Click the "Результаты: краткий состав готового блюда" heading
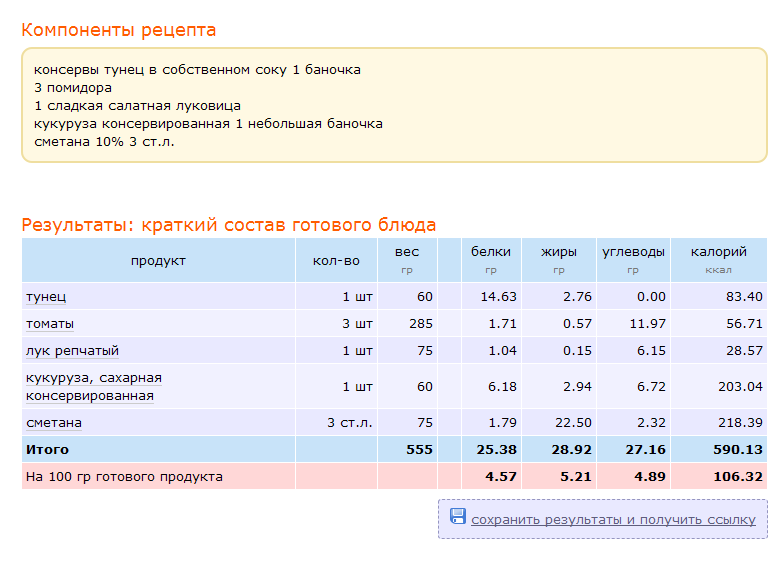Viewport: 781px width, 564px height. click(x=229, y=225)
